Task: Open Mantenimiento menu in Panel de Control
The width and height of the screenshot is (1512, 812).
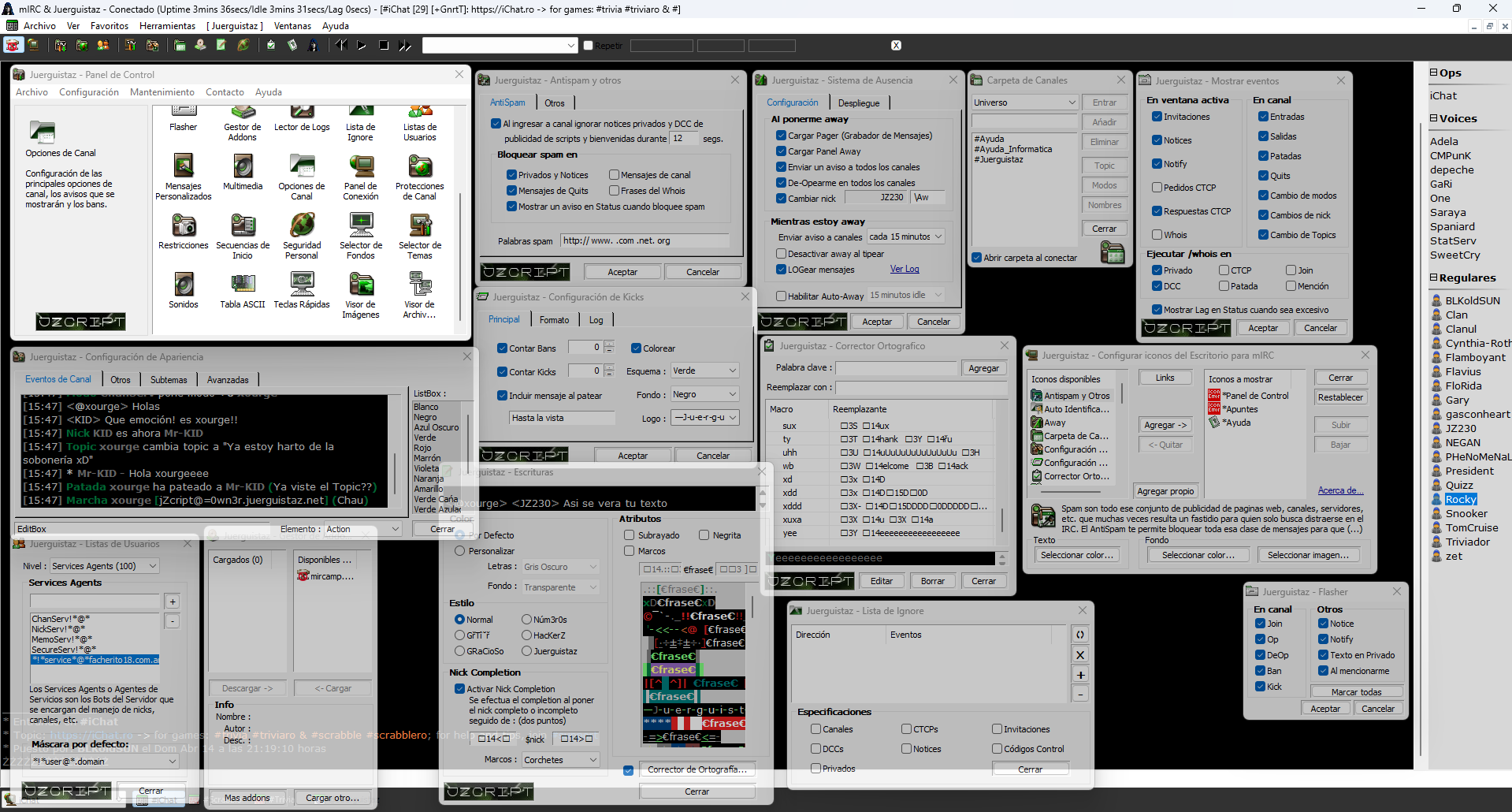Action: click(x=162, y=92)
